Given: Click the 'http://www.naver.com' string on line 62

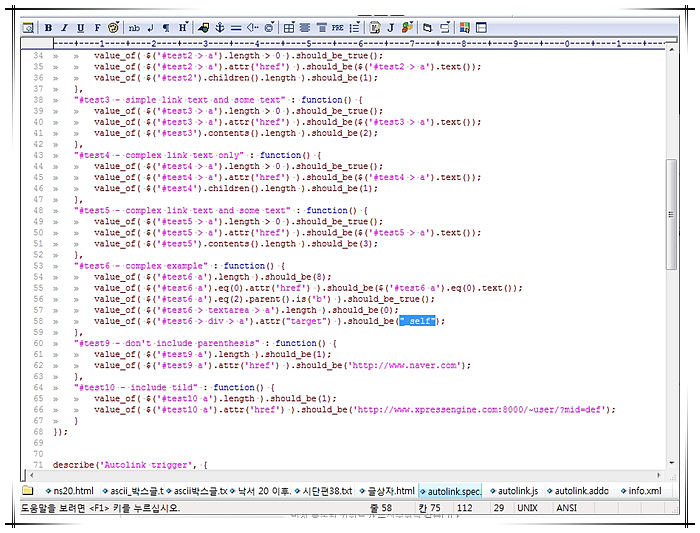Looking at the screenshot, I should pyautogui.click(x=404, y=366).
